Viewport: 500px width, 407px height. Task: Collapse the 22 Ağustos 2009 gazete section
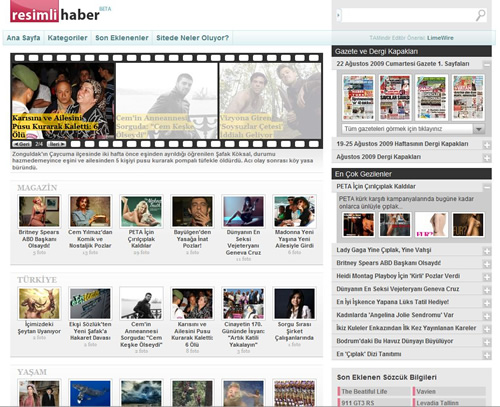487,65
